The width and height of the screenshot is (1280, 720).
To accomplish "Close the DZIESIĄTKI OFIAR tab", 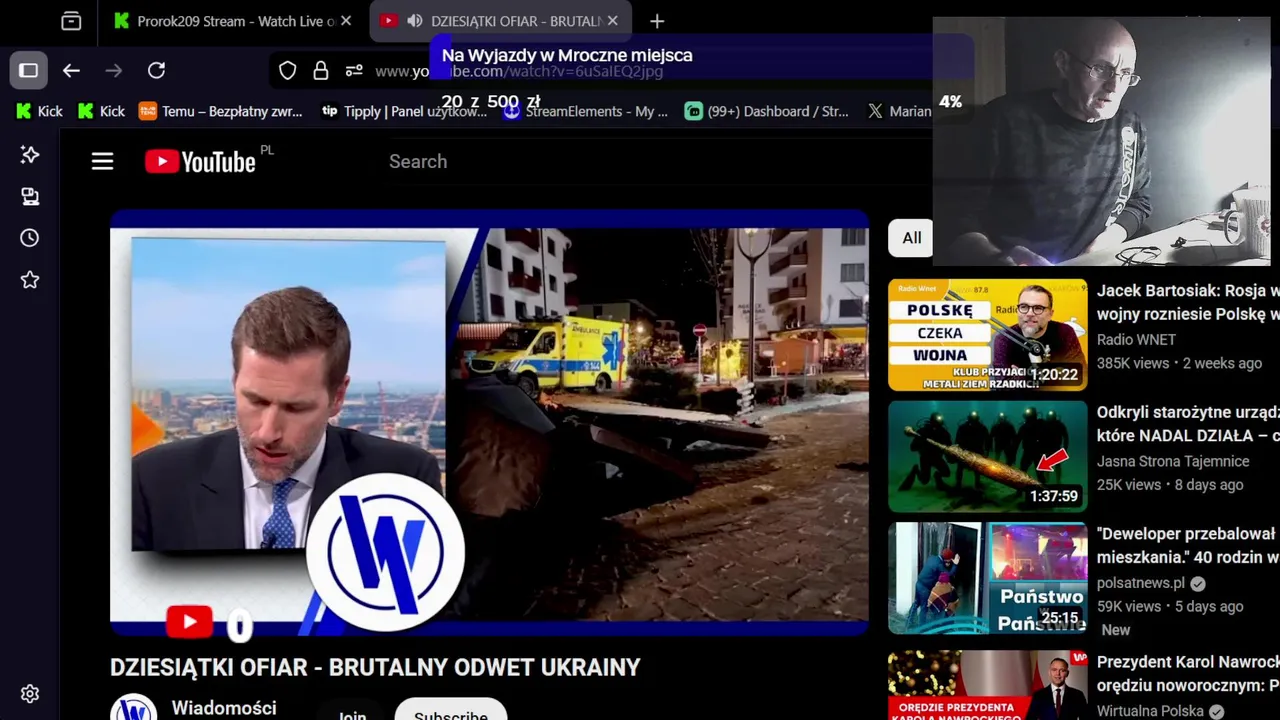I will tap(613, 21).
